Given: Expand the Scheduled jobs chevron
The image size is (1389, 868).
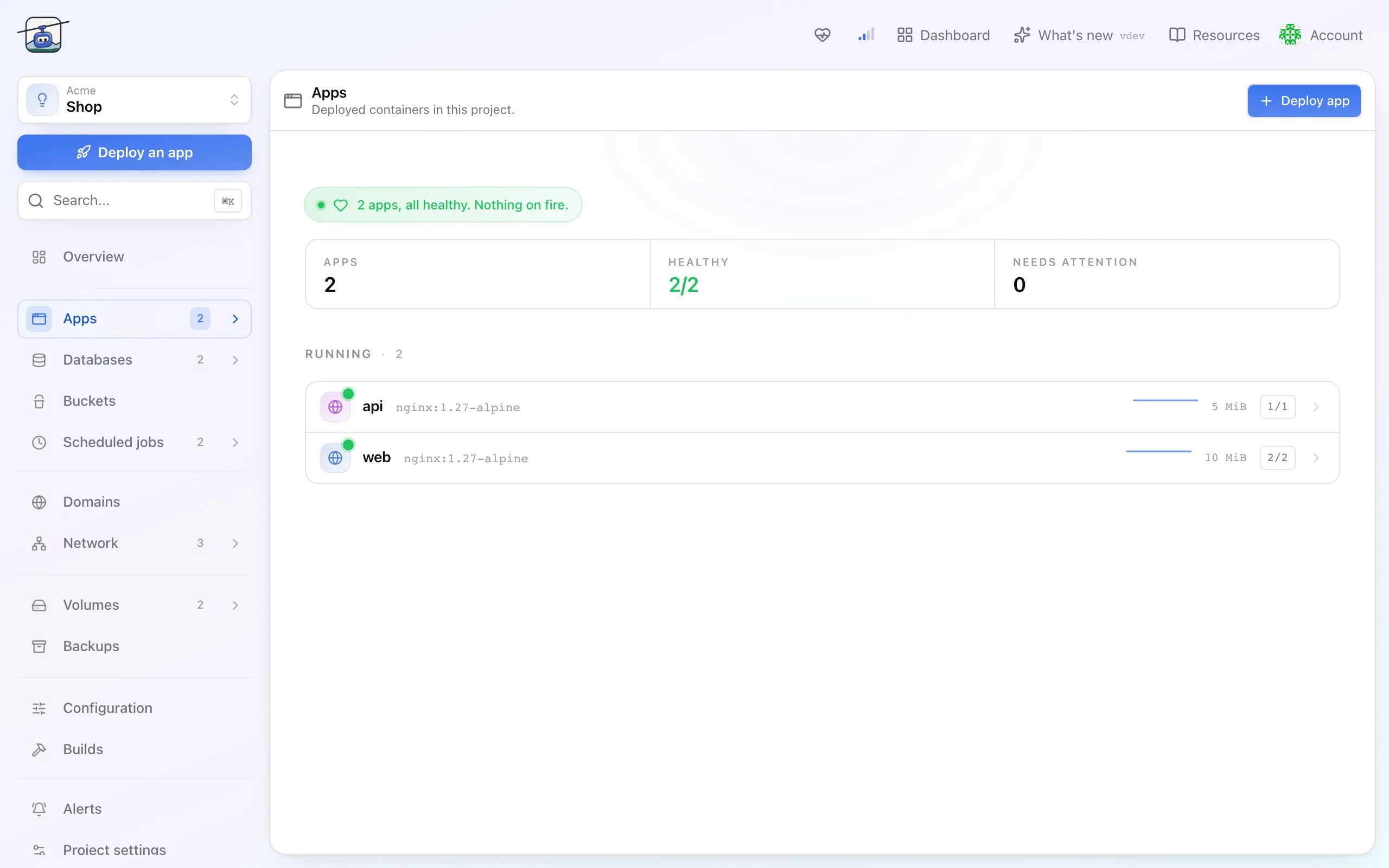Looking at the screenshot, I should [235, 442].
